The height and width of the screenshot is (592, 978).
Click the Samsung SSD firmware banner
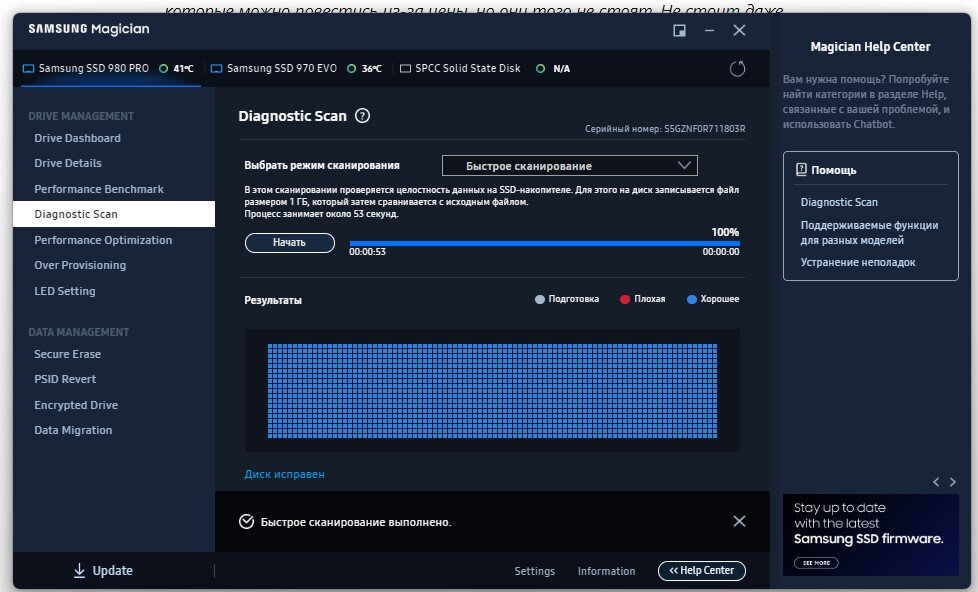[x=871, y=535]
